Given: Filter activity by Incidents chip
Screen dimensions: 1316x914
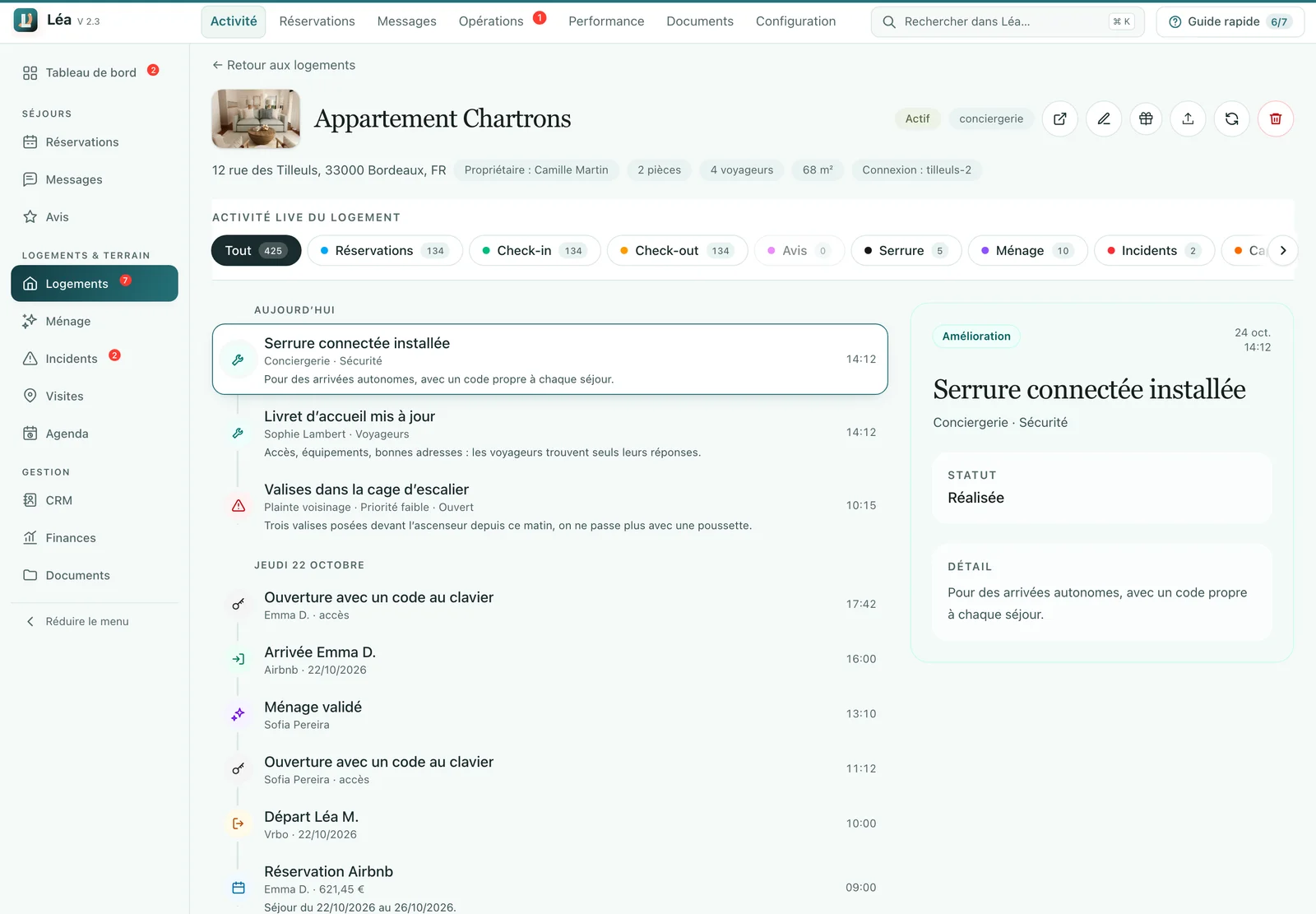Looking at the screenshot, I should [x=1154, y=250].
